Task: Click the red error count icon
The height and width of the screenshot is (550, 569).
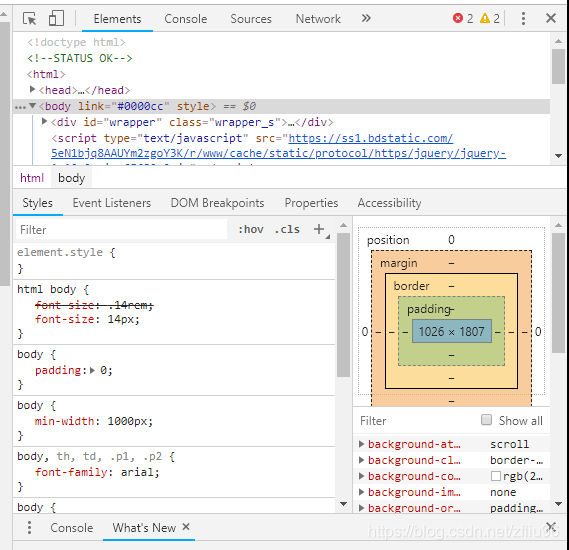Action: point(458,18)
